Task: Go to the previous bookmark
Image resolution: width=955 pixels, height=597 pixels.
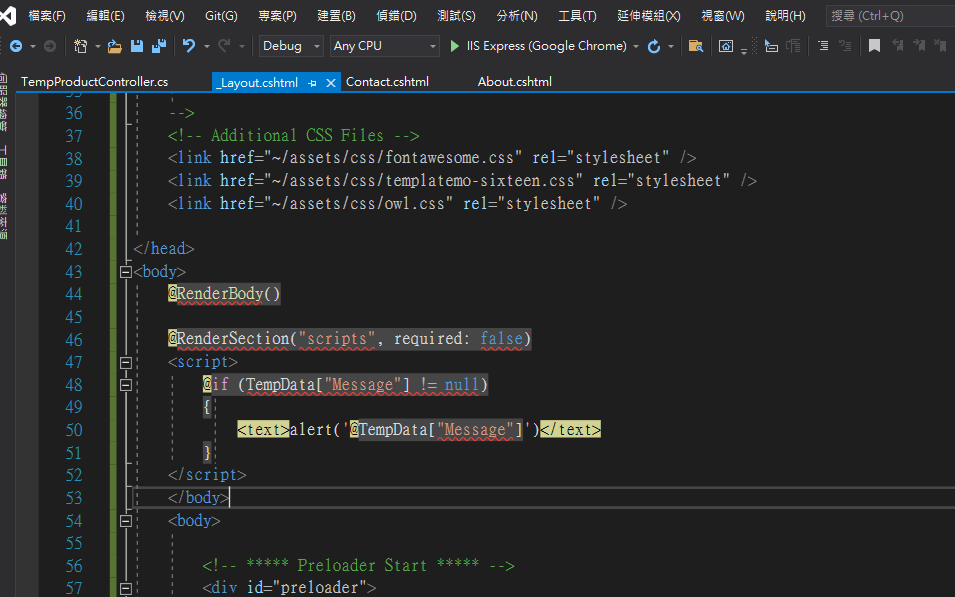Action: tap(897, 46)
